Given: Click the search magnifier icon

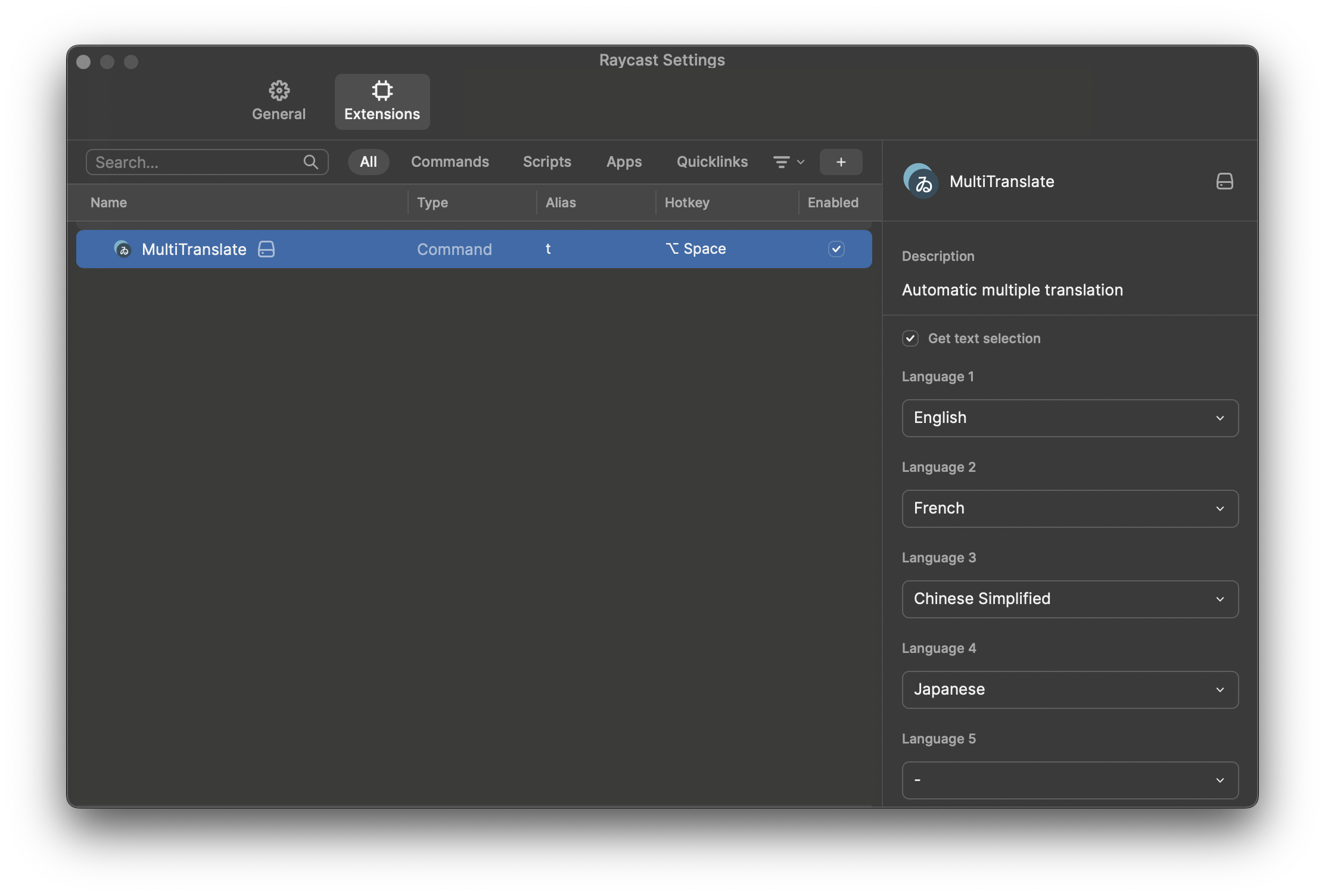Looking at the screenshot, I should point(311,162).
